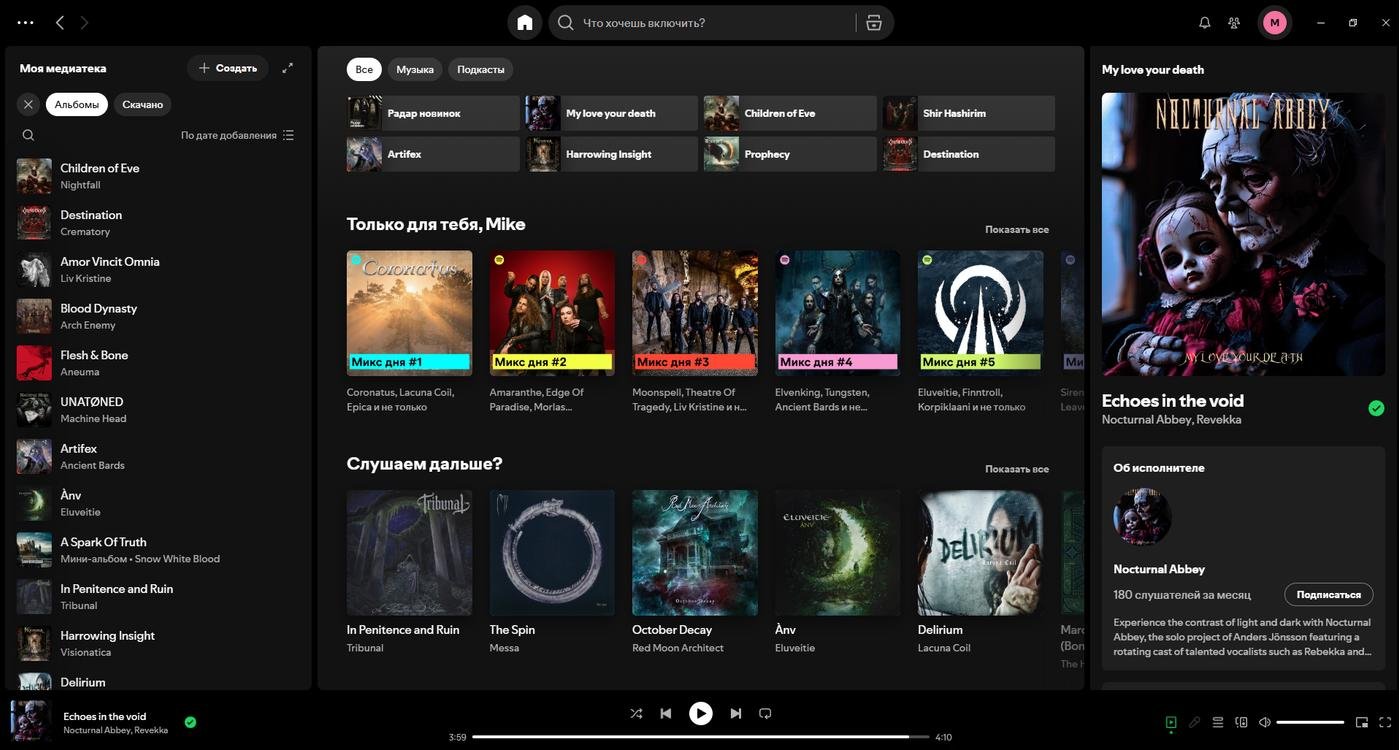Open UNATØNED by Machine Head
The image size is (1400, 750).
pyautogui.click(x=160, y=409)
